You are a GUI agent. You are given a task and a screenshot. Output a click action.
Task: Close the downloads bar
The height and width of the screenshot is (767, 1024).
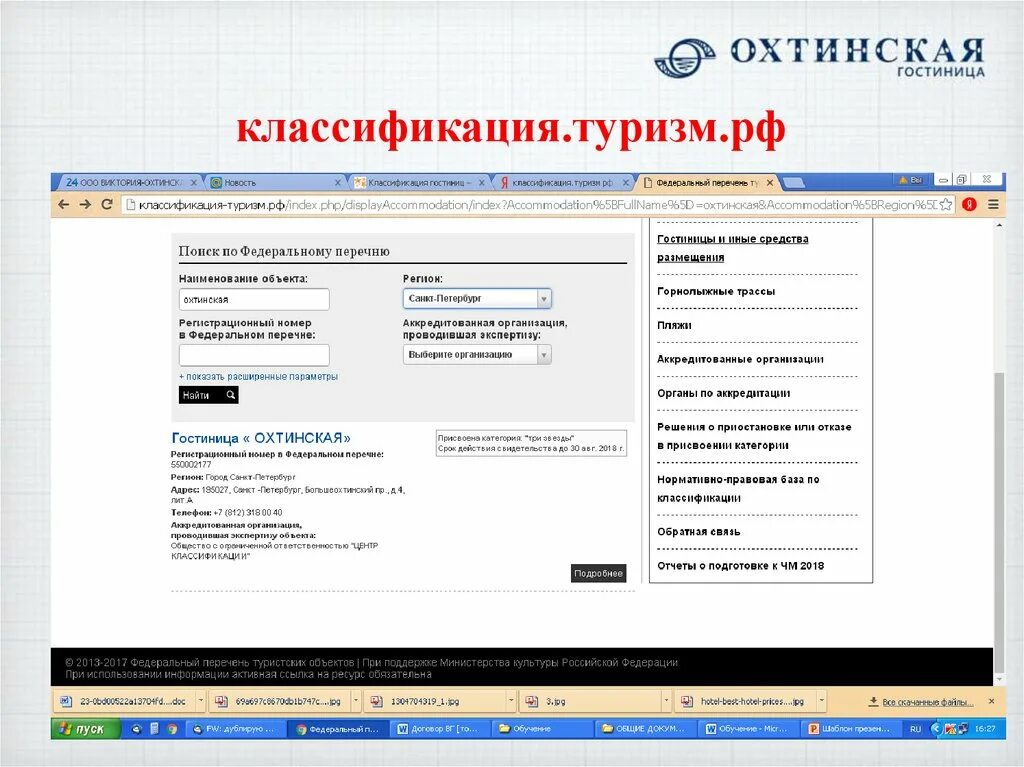(x=991, y=701)
